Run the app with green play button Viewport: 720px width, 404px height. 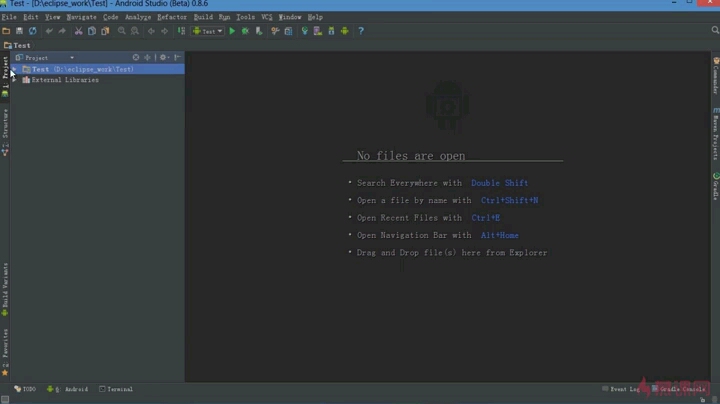point(232,31)
